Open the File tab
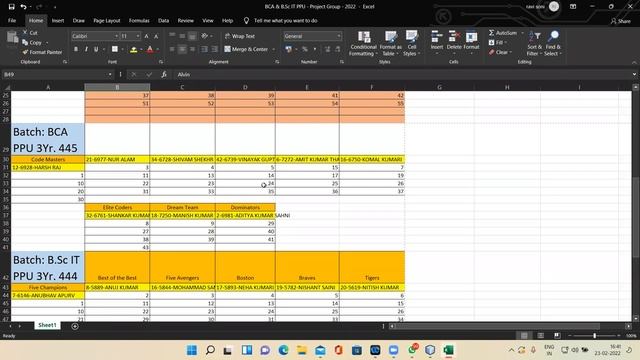Viewport: 640px width, 360px height. coord(12,20)
